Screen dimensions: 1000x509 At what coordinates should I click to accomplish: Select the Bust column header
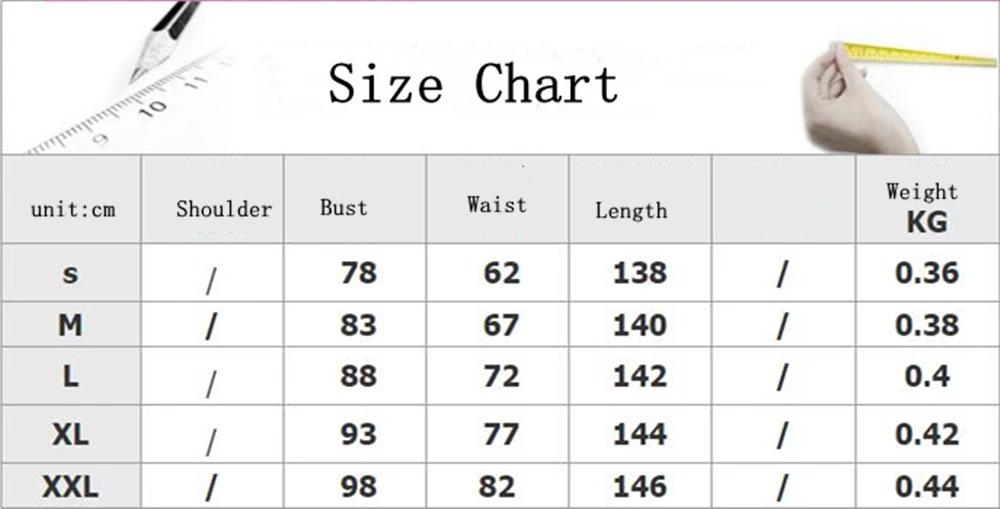click(344, 208)
